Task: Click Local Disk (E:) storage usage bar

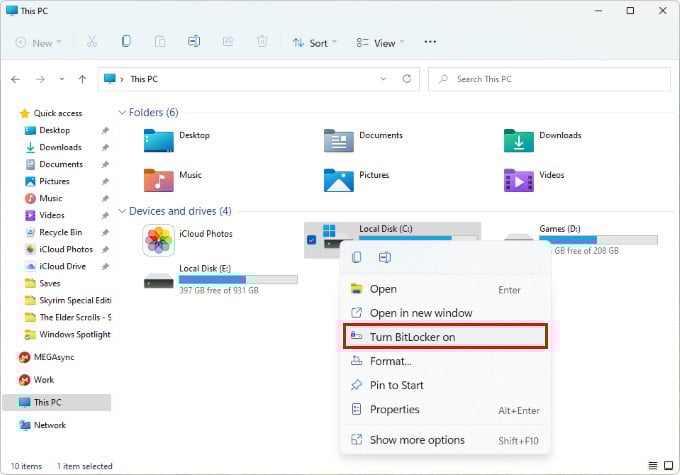Action: pyautogui.click(x=239, y=280)
